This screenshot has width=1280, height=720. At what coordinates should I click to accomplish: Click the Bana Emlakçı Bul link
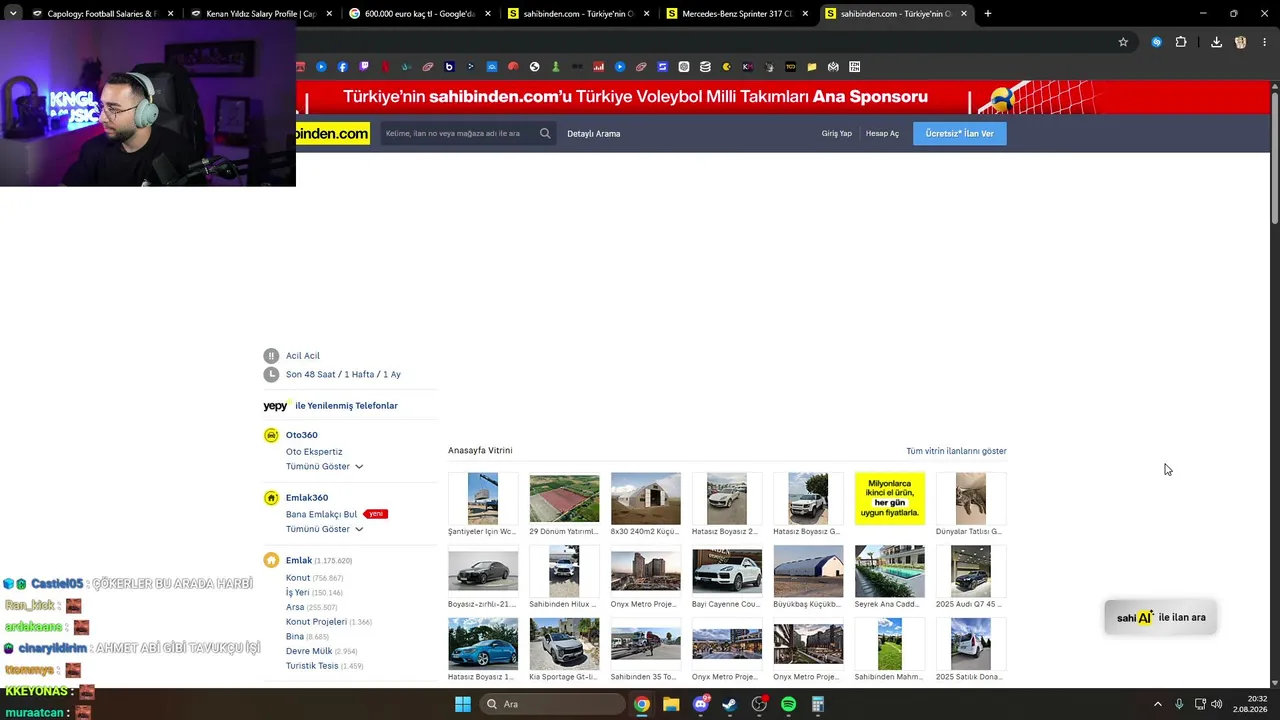pos(321,514)
